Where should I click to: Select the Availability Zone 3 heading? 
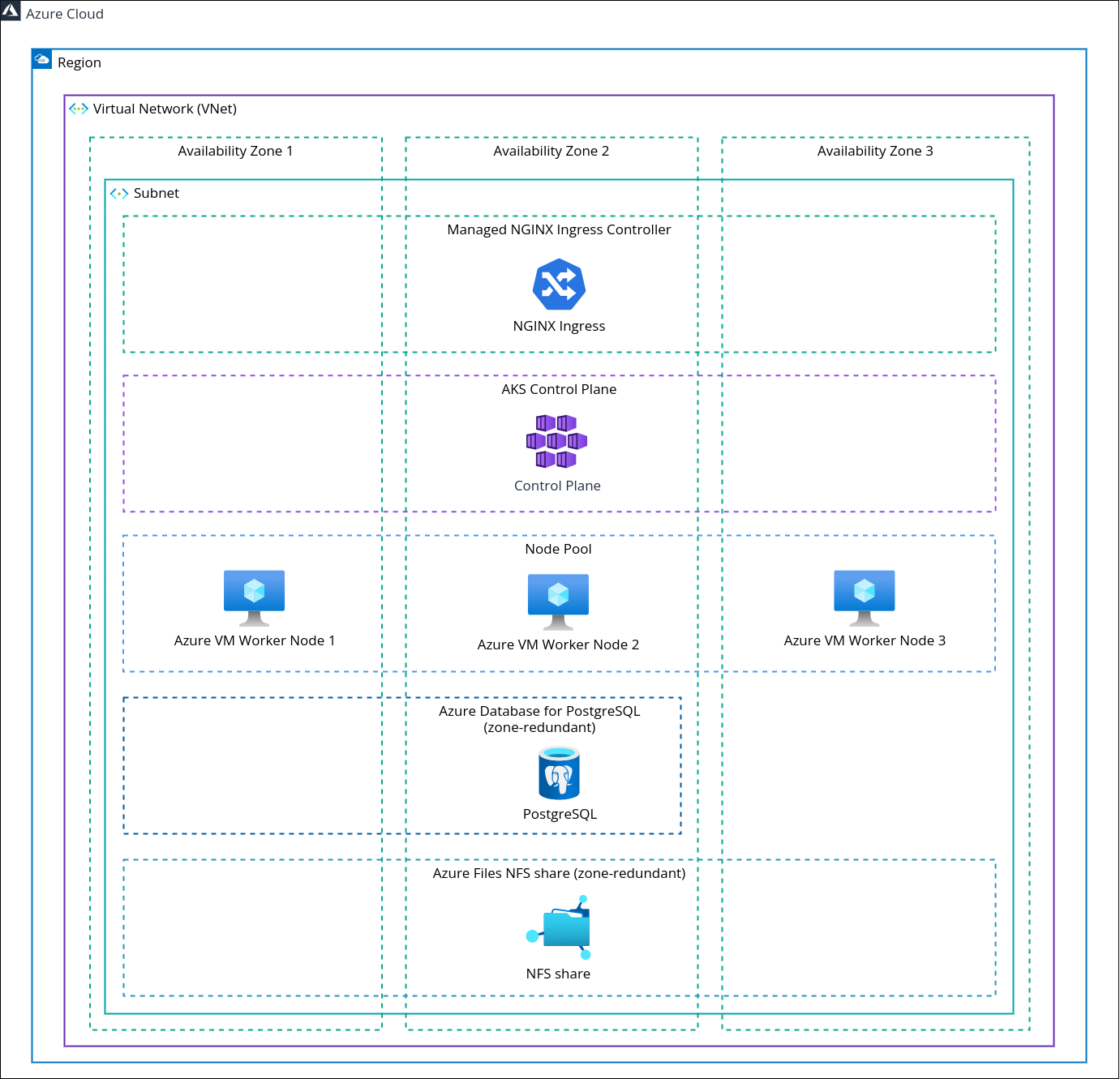click(x=875, y=151)
